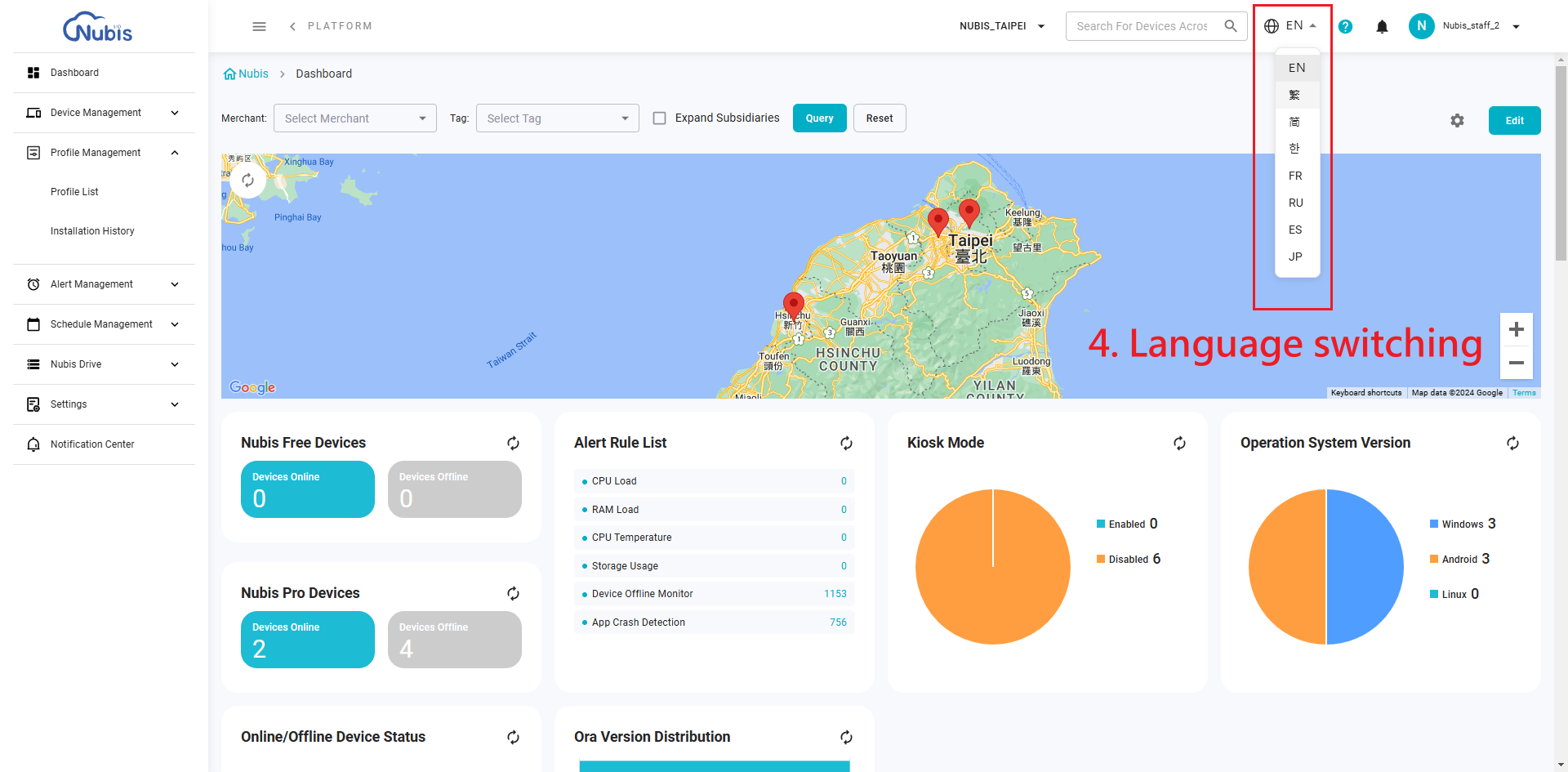Click the Nubis Drive icon
1568x772 pixels.
click(33, 364)
